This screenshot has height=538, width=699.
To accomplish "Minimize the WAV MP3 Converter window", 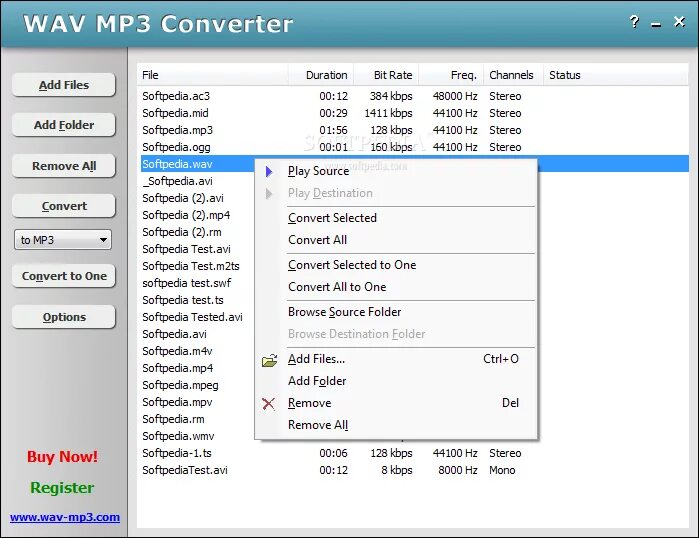I will pyautogui.click(x=656, y=25).
